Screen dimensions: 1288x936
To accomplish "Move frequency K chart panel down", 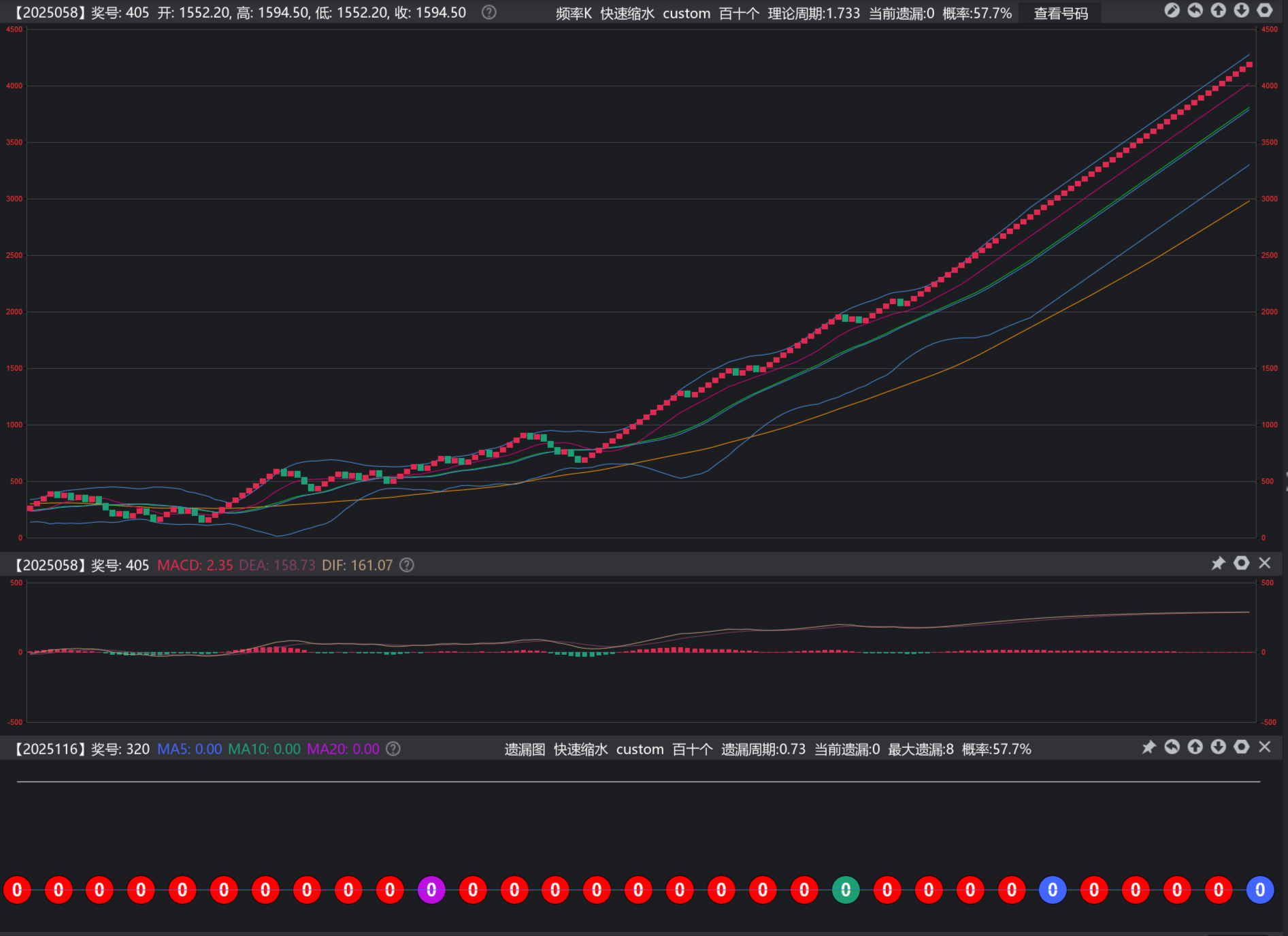I will [1242, 11].
